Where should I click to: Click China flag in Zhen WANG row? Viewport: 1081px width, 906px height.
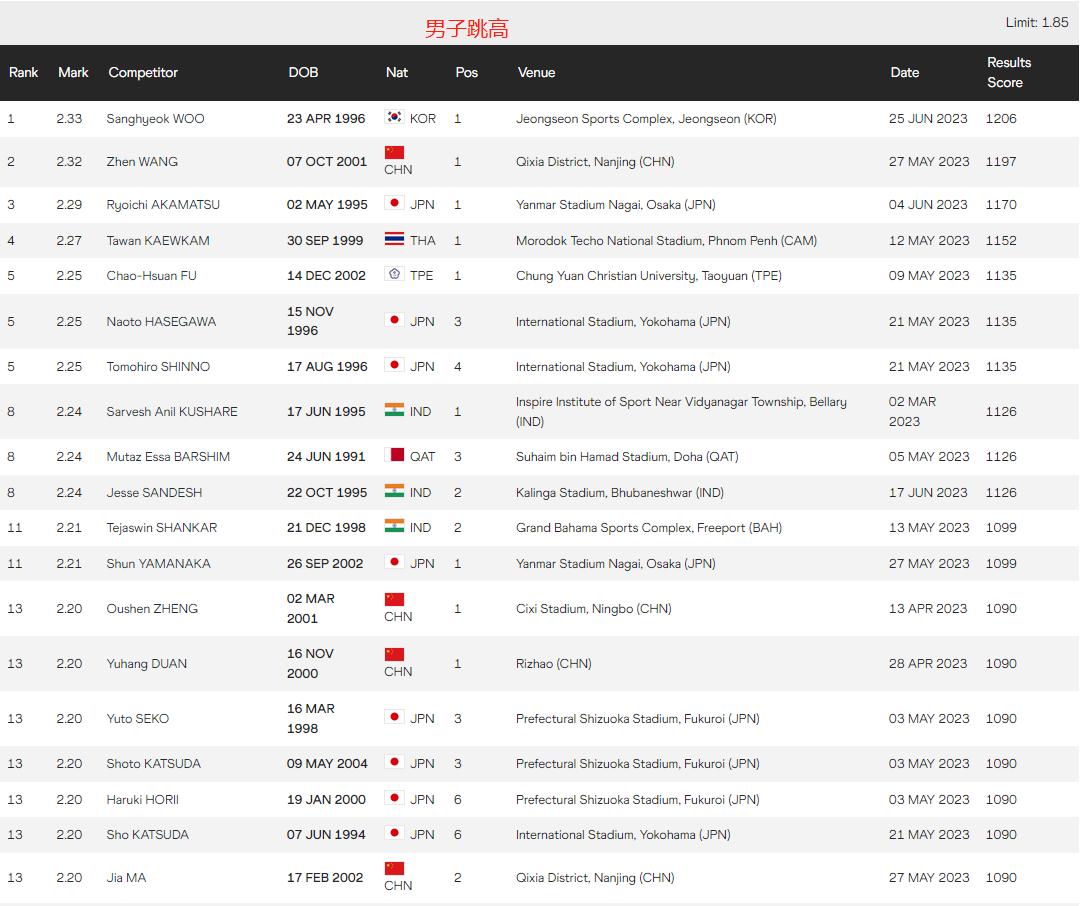point(394,152)
